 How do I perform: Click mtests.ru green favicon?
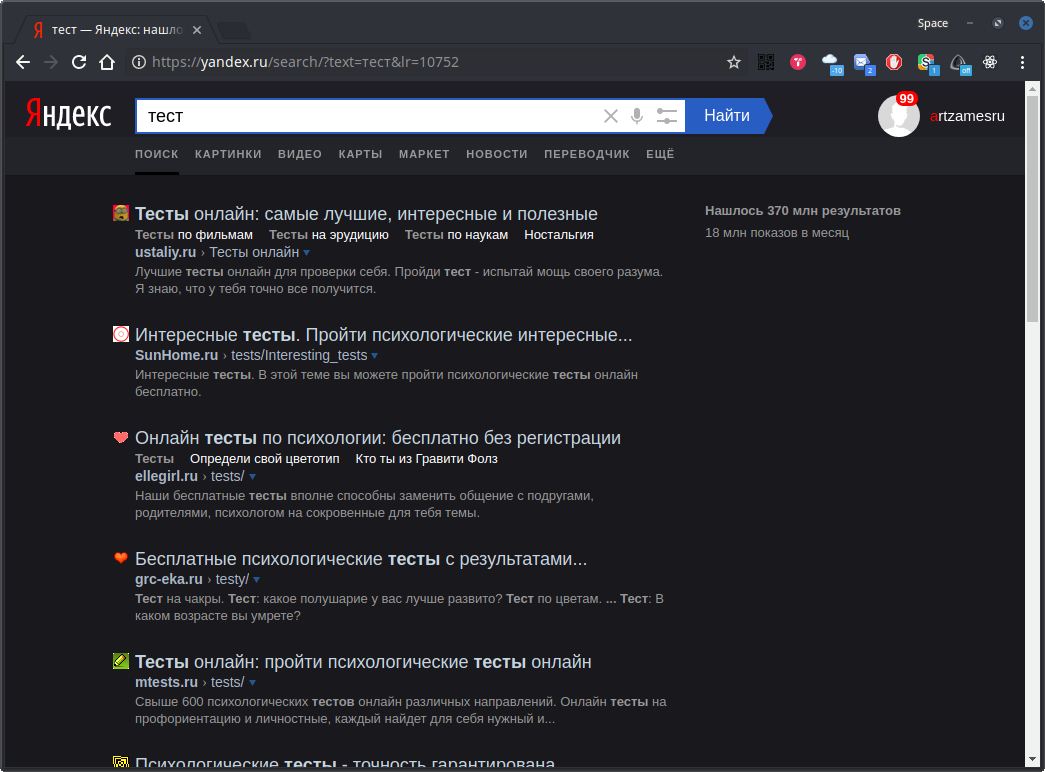coord(121,661)
